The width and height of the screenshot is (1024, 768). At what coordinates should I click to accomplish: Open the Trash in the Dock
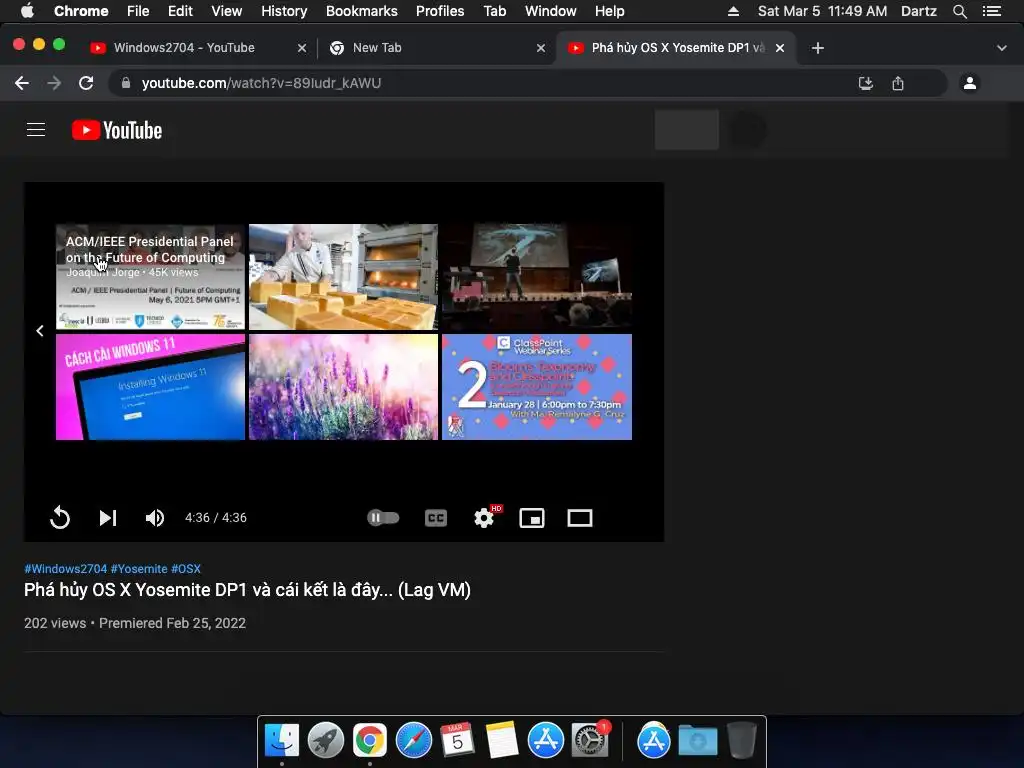pyautogui.click(x=742, y=741)
